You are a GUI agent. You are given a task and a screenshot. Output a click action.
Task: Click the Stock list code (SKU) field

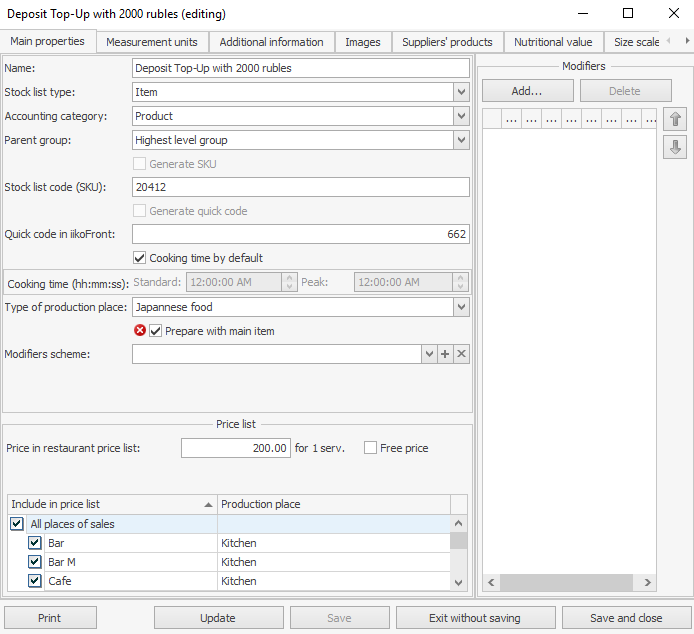click(300, 187)
